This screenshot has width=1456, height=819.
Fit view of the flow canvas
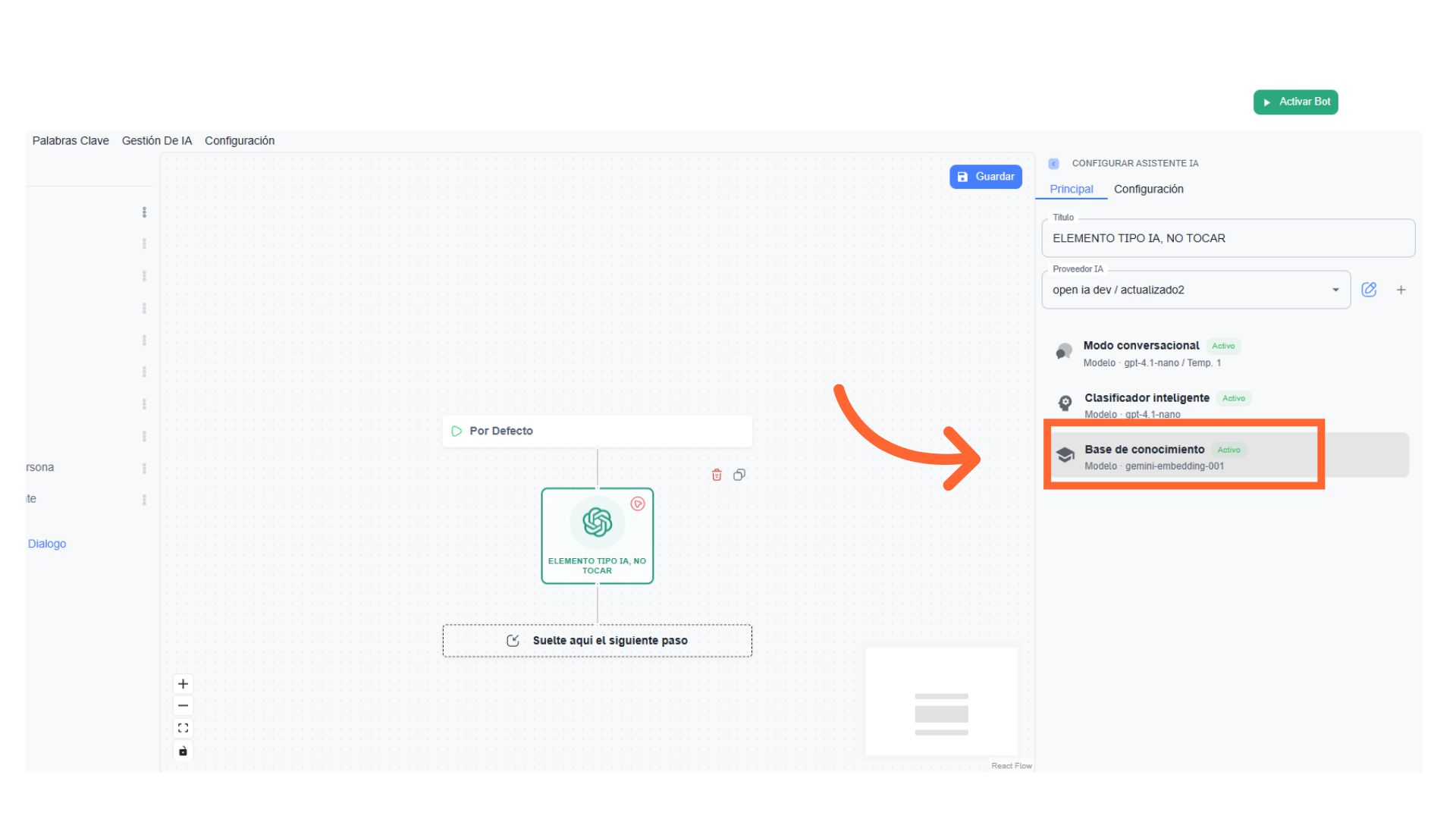point(183,728)
